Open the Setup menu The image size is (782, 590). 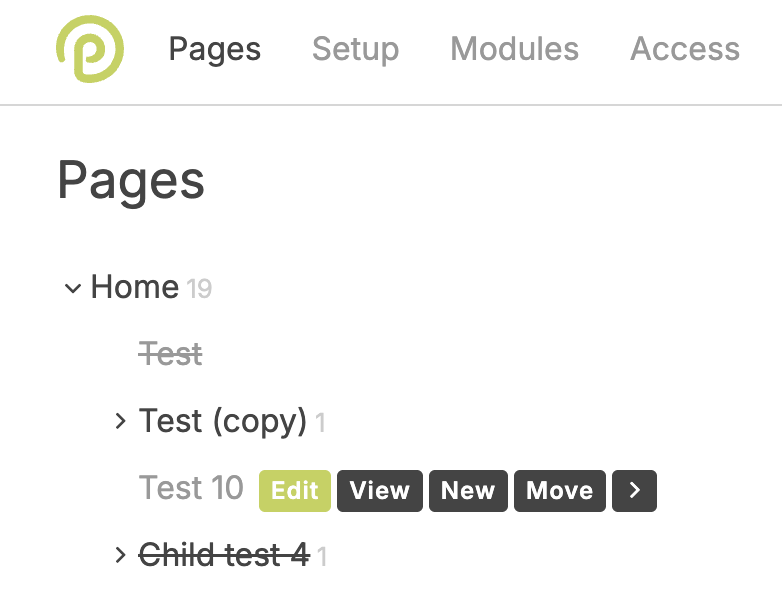coord(355,49)
